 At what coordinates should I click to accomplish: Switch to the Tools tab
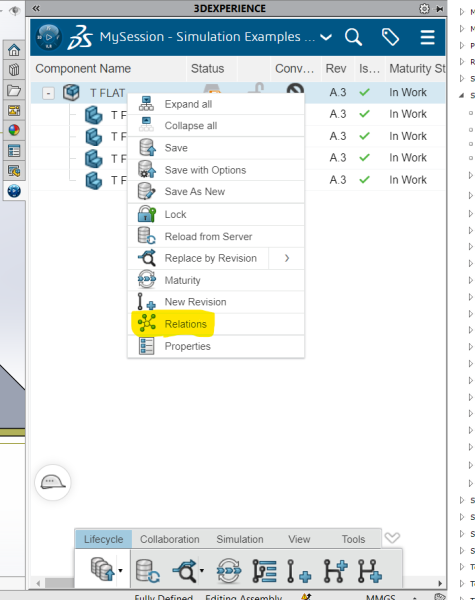(x=353, y=539)
